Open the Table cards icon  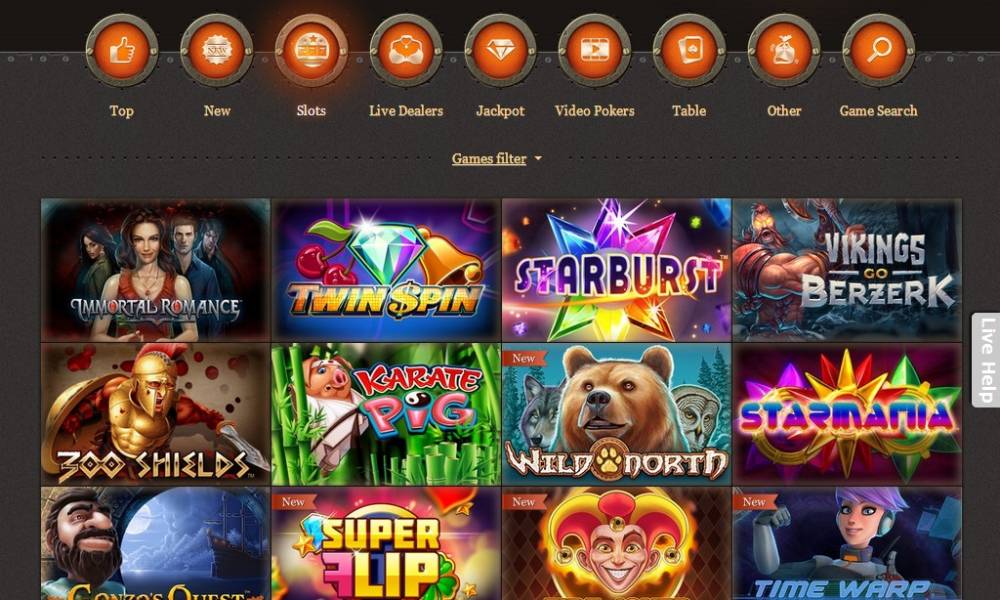click(689, 50)
